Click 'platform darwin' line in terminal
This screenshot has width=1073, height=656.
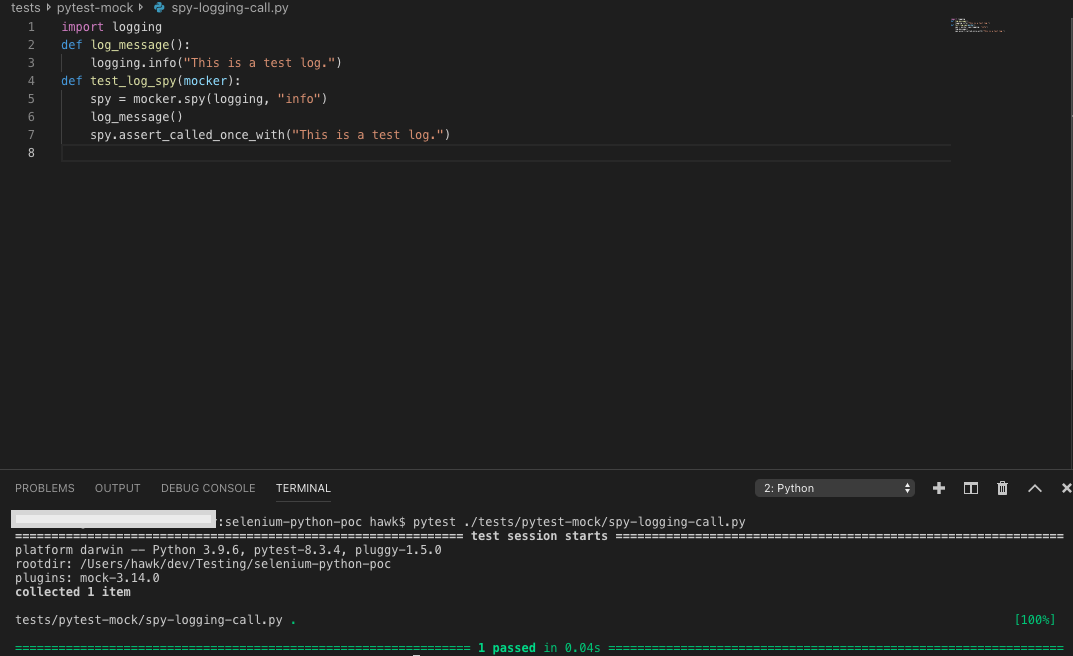228,550
